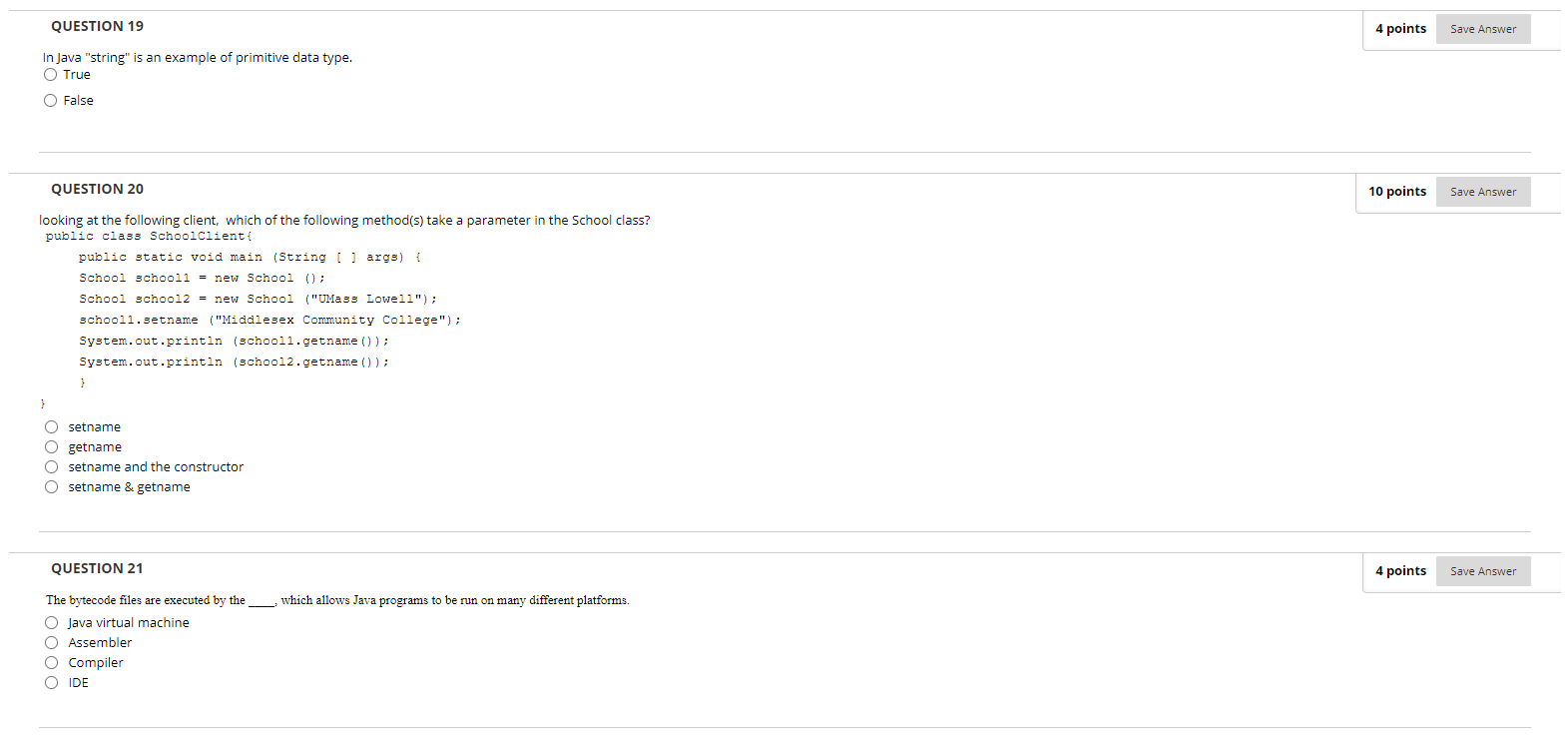Select the Assembler option
The width and height of the screenshot is (1568, 735).
pyautogui.click(x=51, y=642)
